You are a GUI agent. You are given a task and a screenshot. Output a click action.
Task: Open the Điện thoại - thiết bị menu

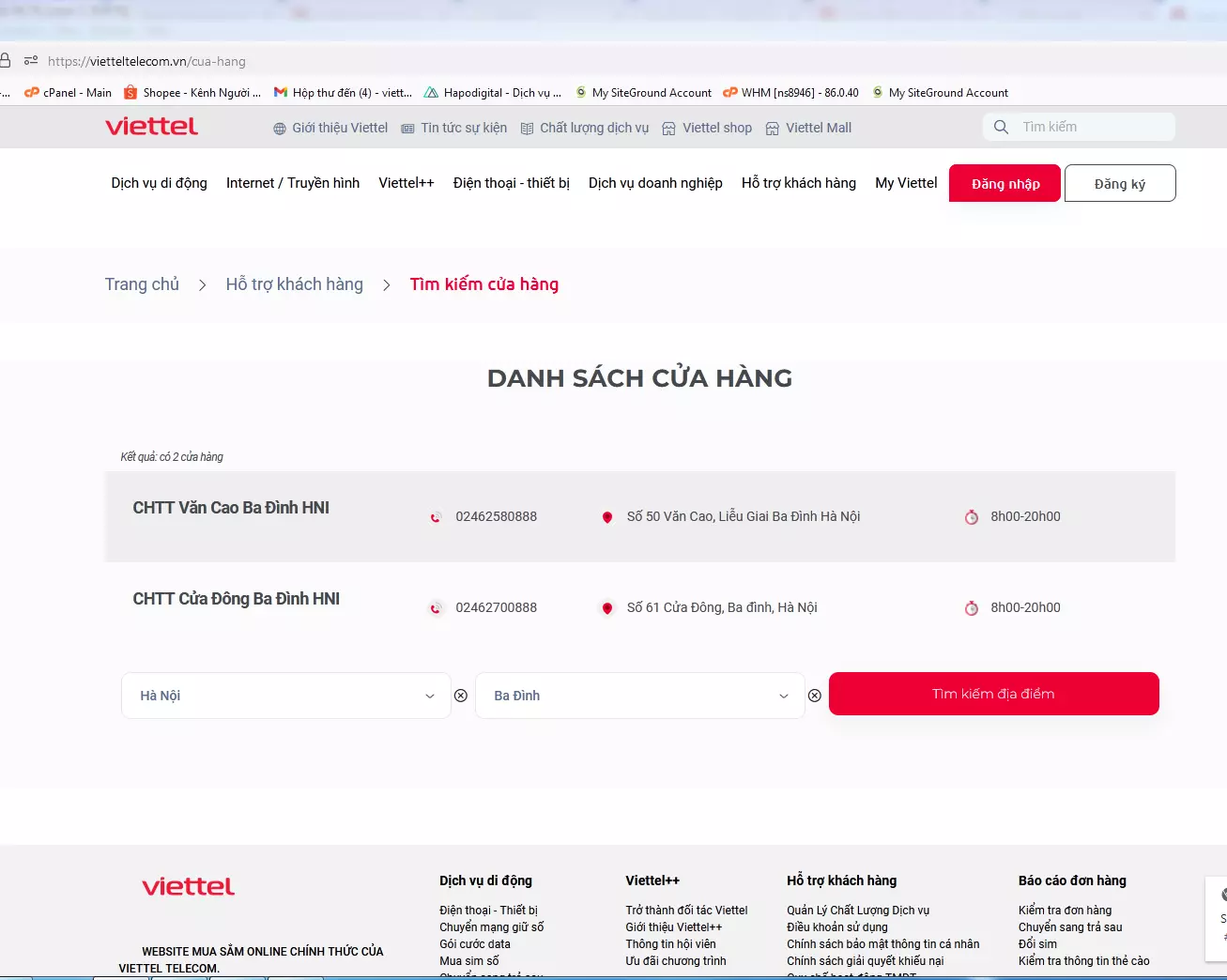512,183
